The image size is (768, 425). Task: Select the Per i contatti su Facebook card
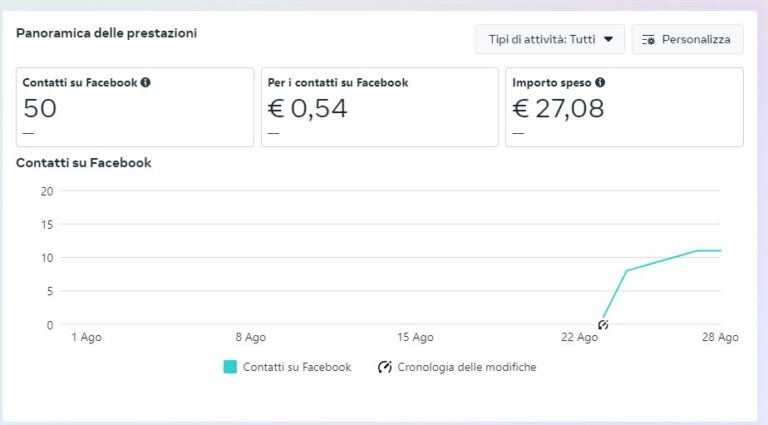(380, 107)
